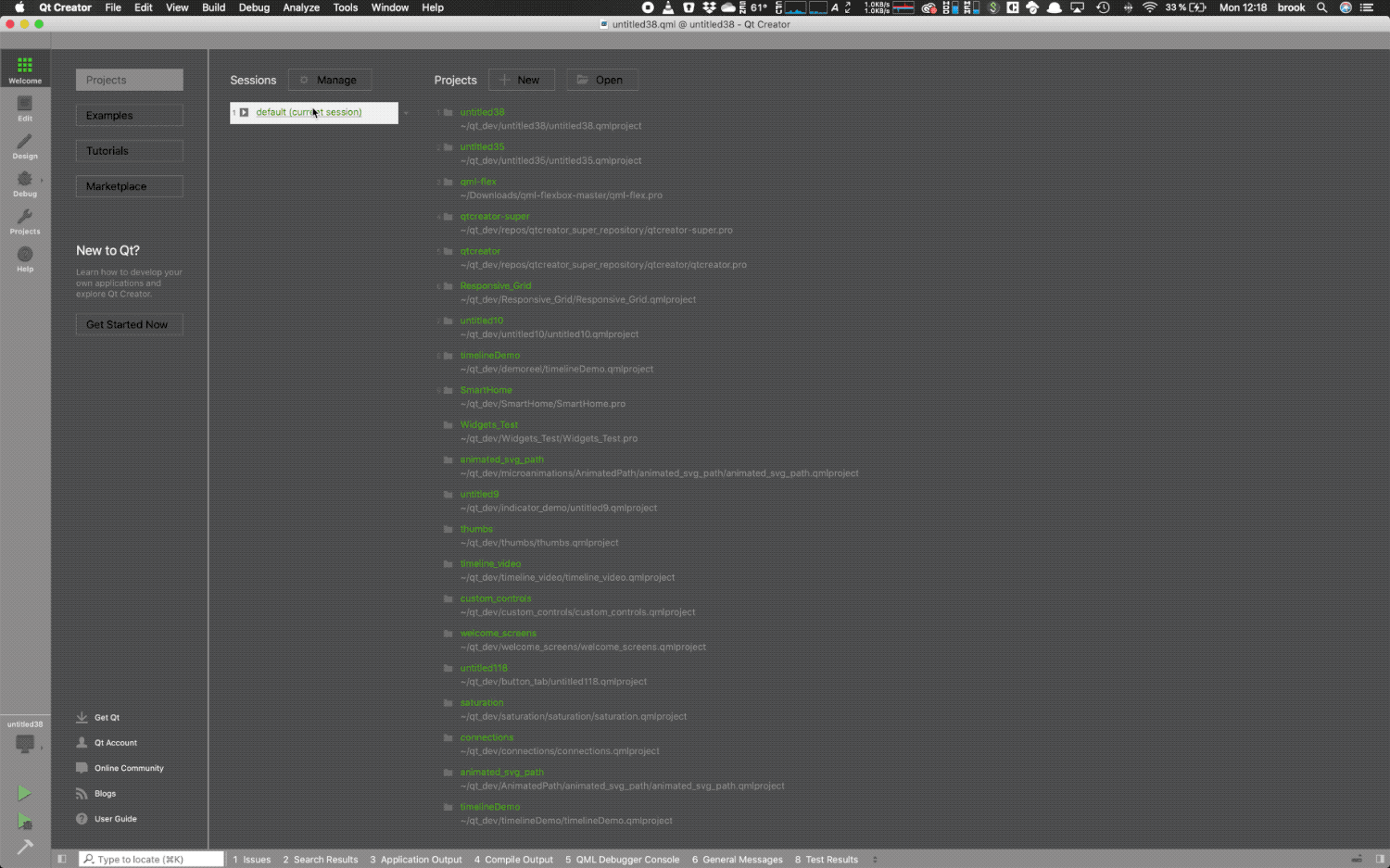Open the Compile Output pane
This screenshot has width=1390, height=868.
514,860
